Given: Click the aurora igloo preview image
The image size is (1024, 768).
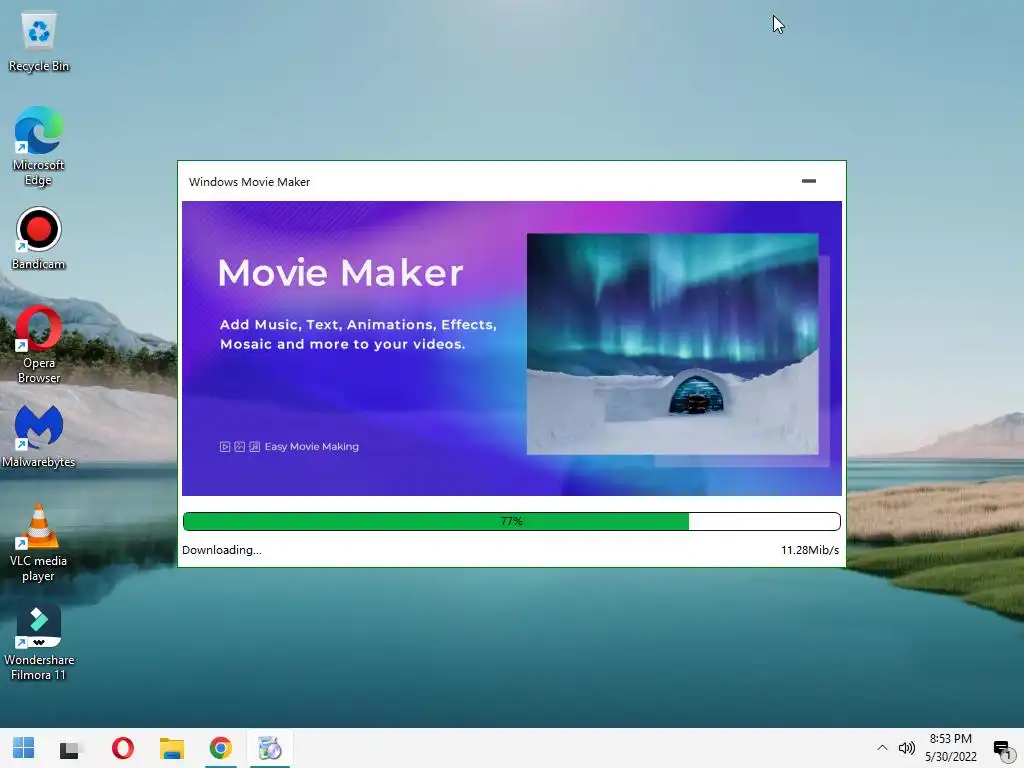Looking at the screenshot, I should click(673, 344).
